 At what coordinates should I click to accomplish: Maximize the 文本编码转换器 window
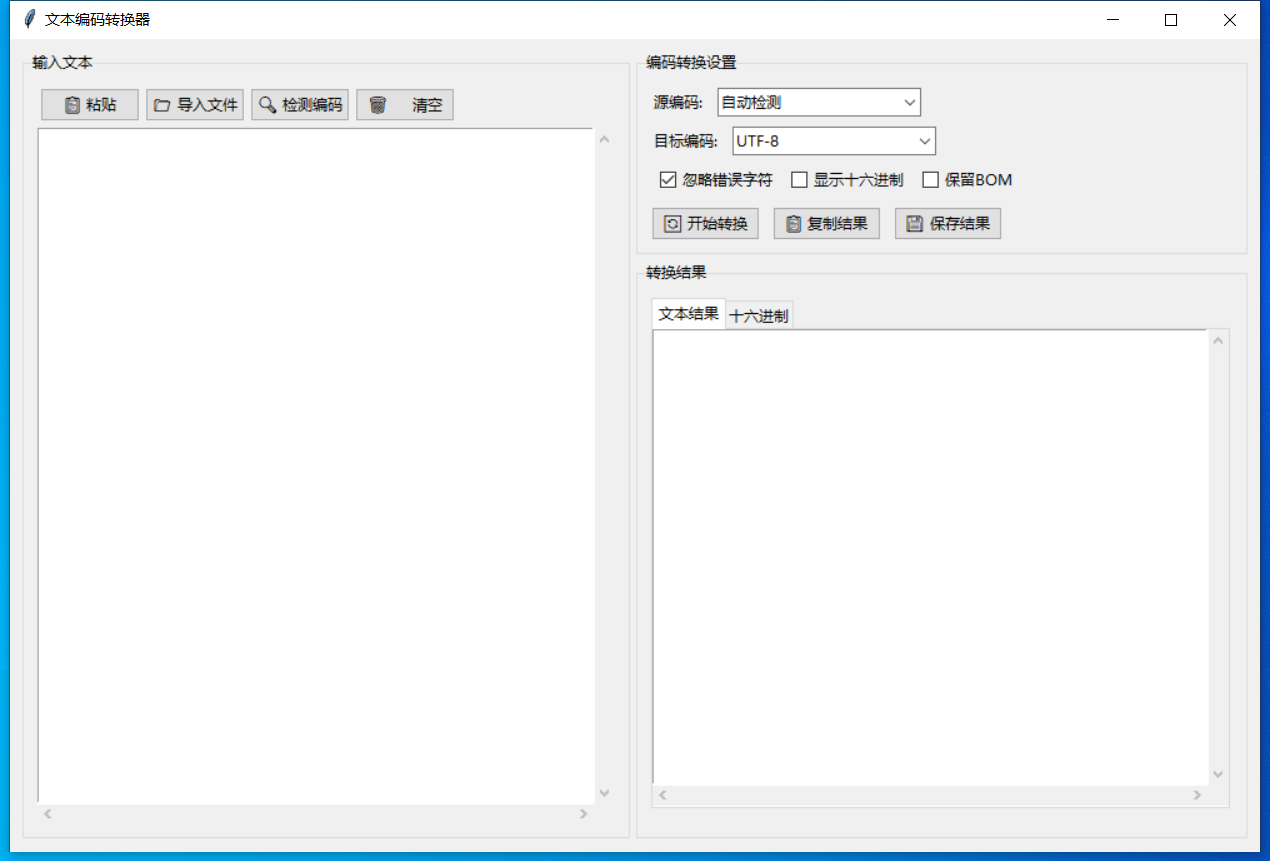click(1171, 19)
